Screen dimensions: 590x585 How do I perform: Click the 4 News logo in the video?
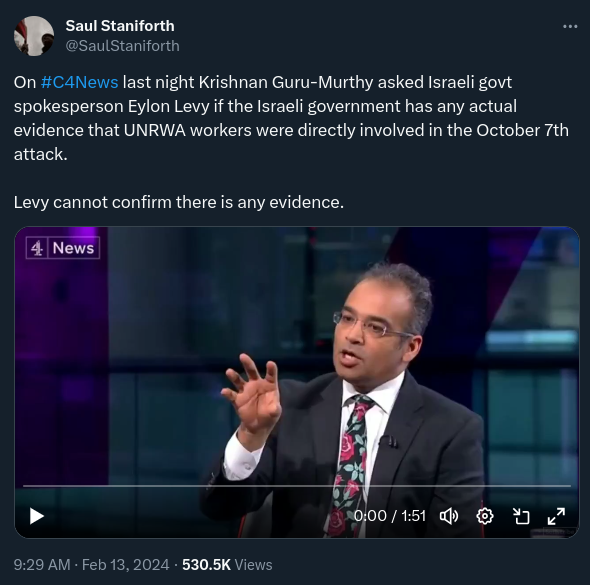[x=63, y=248]
